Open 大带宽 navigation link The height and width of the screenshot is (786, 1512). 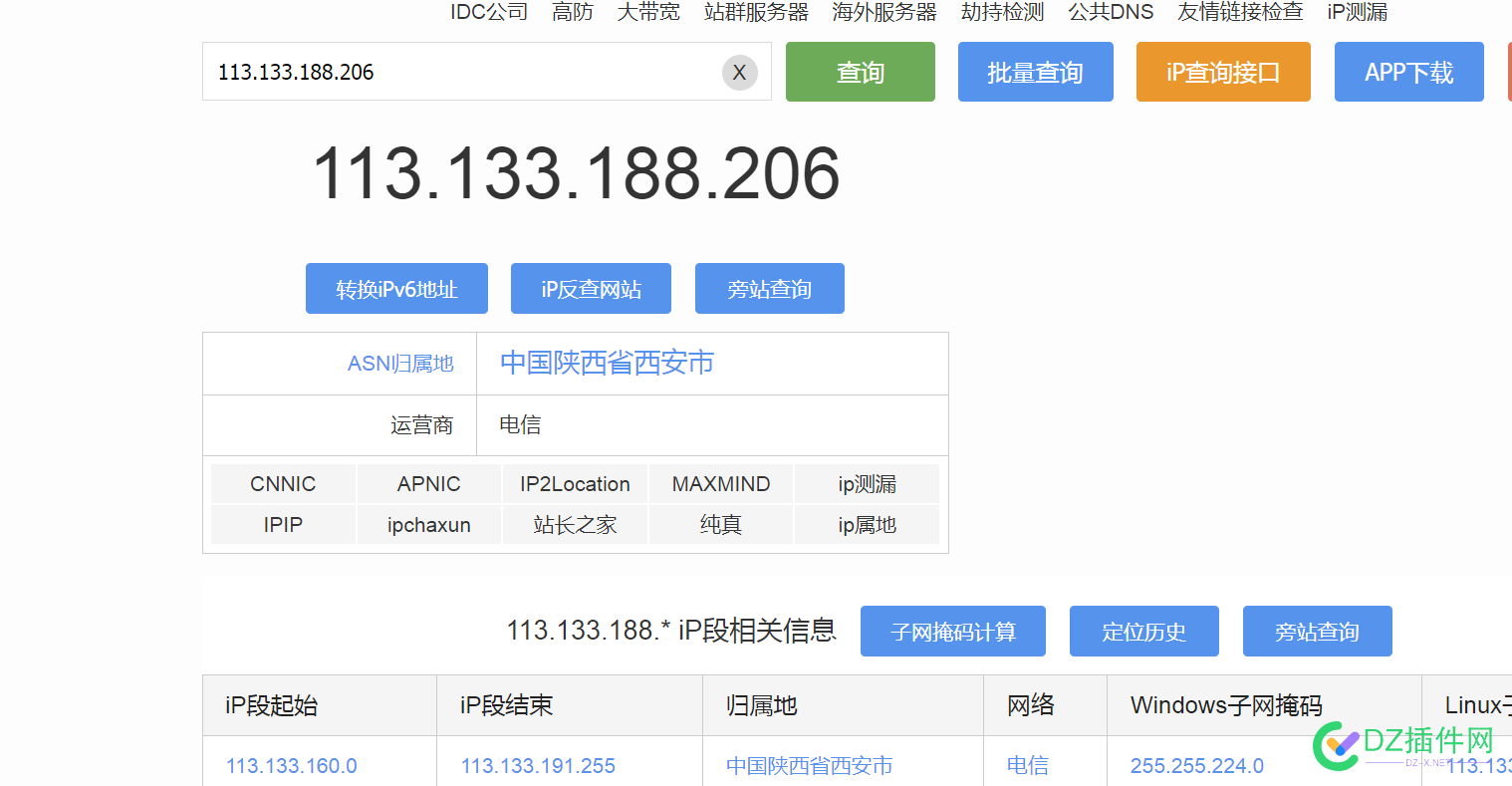pyautogui.click(x=648, y=12)
